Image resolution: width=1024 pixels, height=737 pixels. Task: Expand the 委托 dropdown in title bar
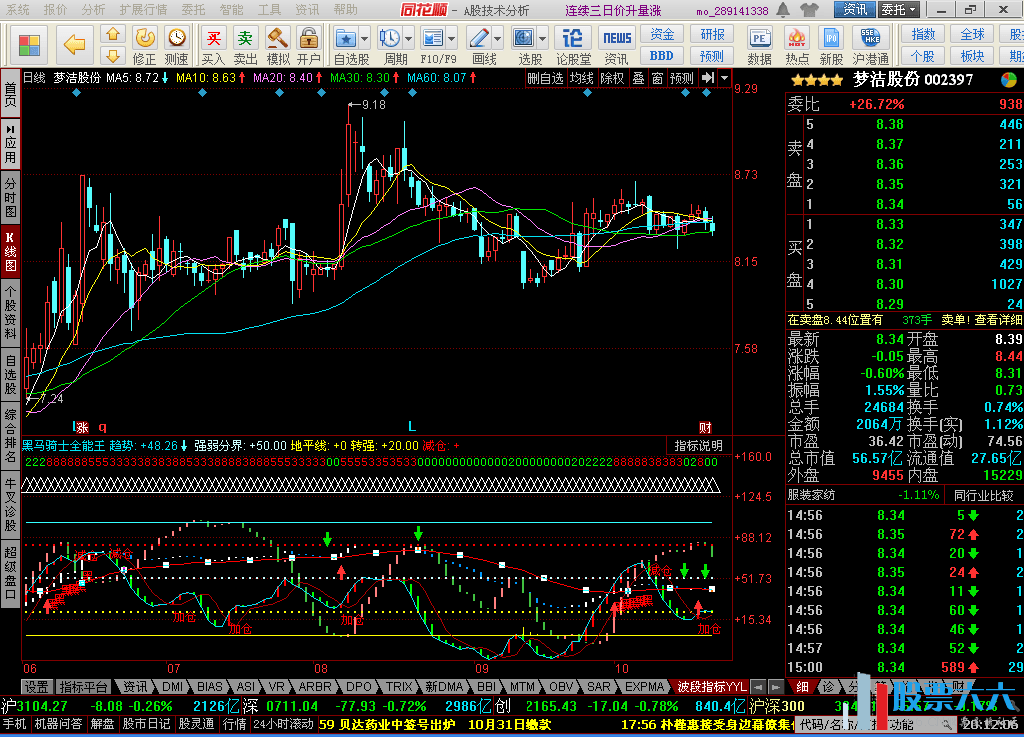tap(899, 10)
